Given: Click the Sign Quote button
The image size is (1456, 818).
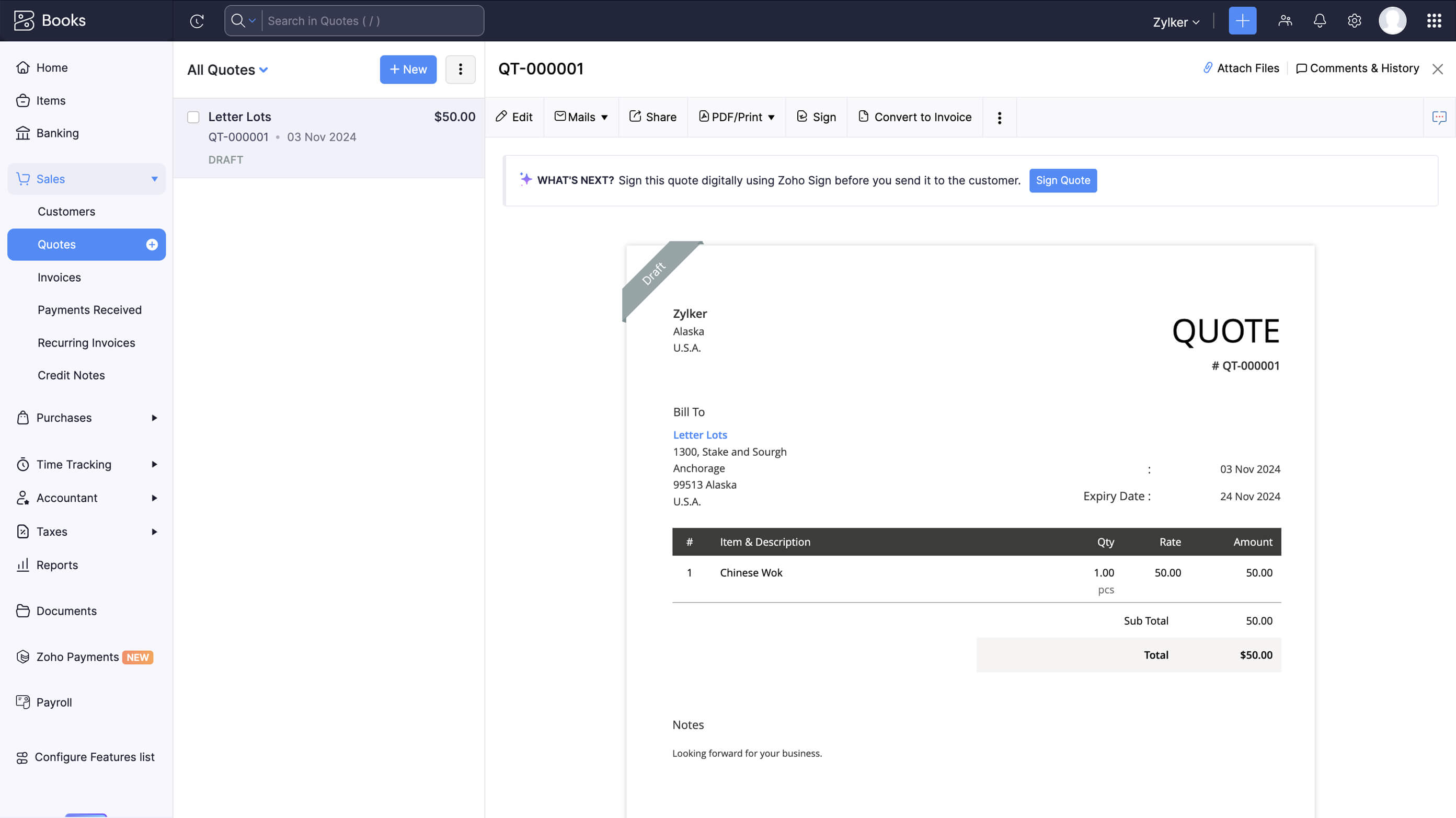Looking at the screenshot, I should click(1063, 180).
